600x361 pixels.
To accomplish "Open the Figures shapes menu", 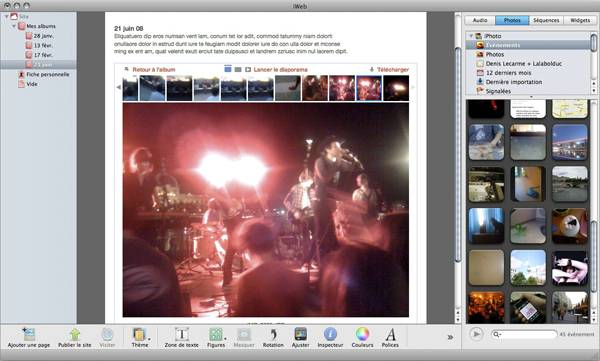I will 216,335.
